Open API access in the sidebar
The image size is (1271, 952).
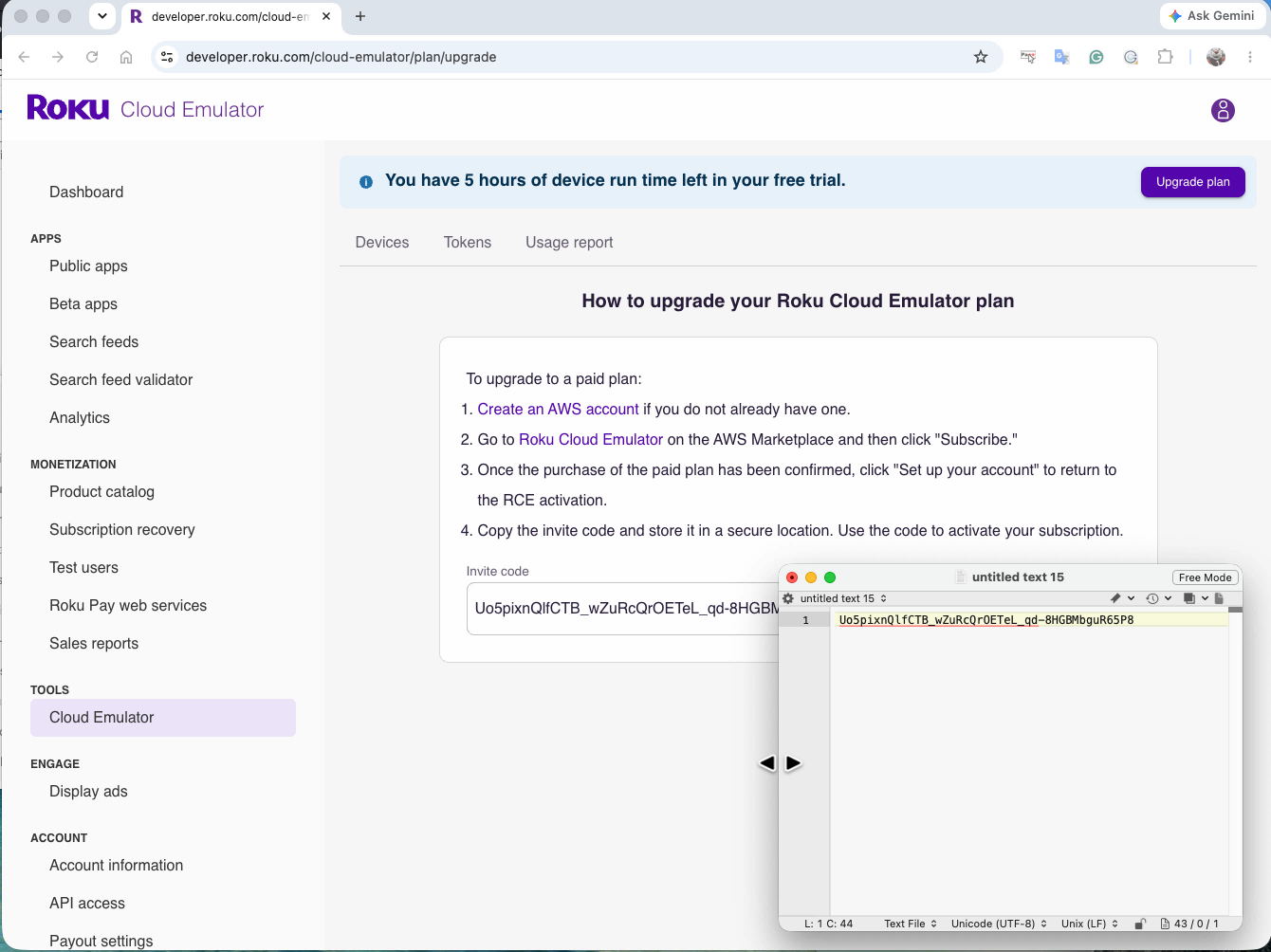tap(87, 903)
